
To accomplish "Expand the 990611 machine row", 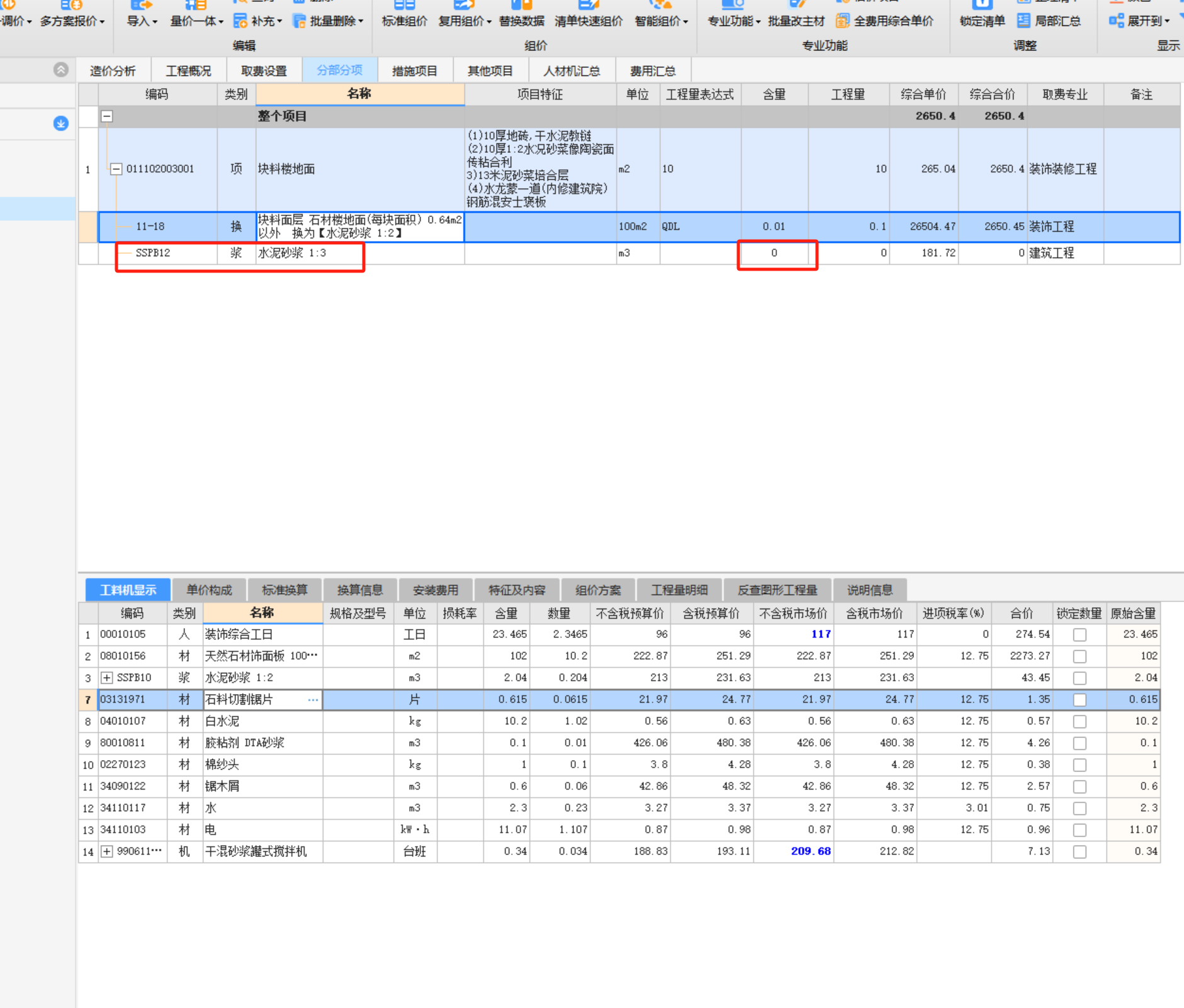I will 107,852.
